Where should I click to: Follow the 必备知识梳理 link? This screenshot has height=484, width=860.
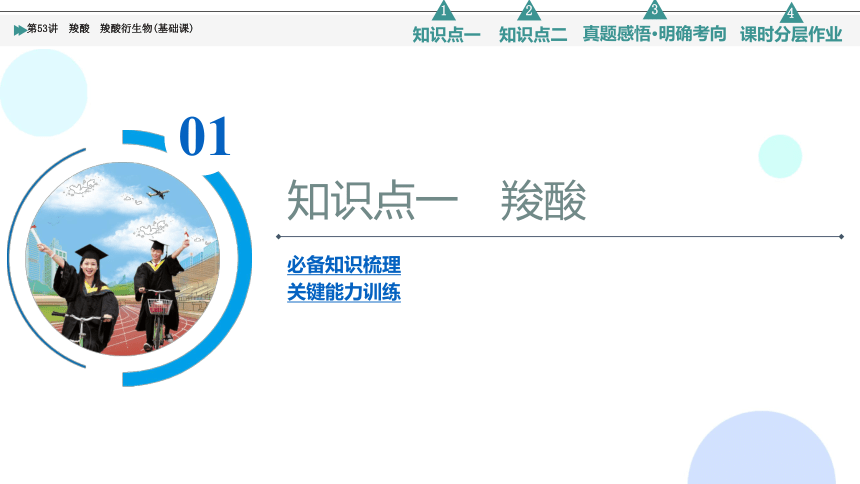click(x=344, y=265)
